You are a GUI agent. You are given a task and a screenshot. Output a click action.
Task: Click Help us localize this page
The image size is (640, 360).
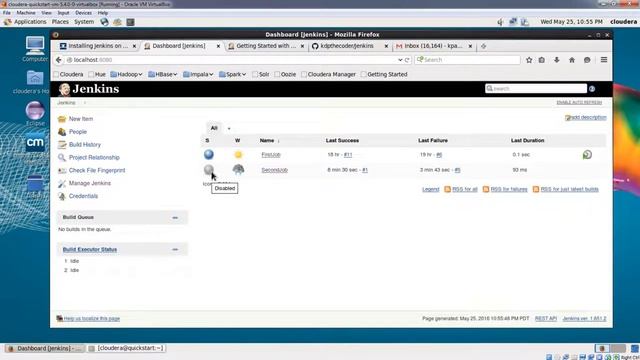(x=92, y=318)
